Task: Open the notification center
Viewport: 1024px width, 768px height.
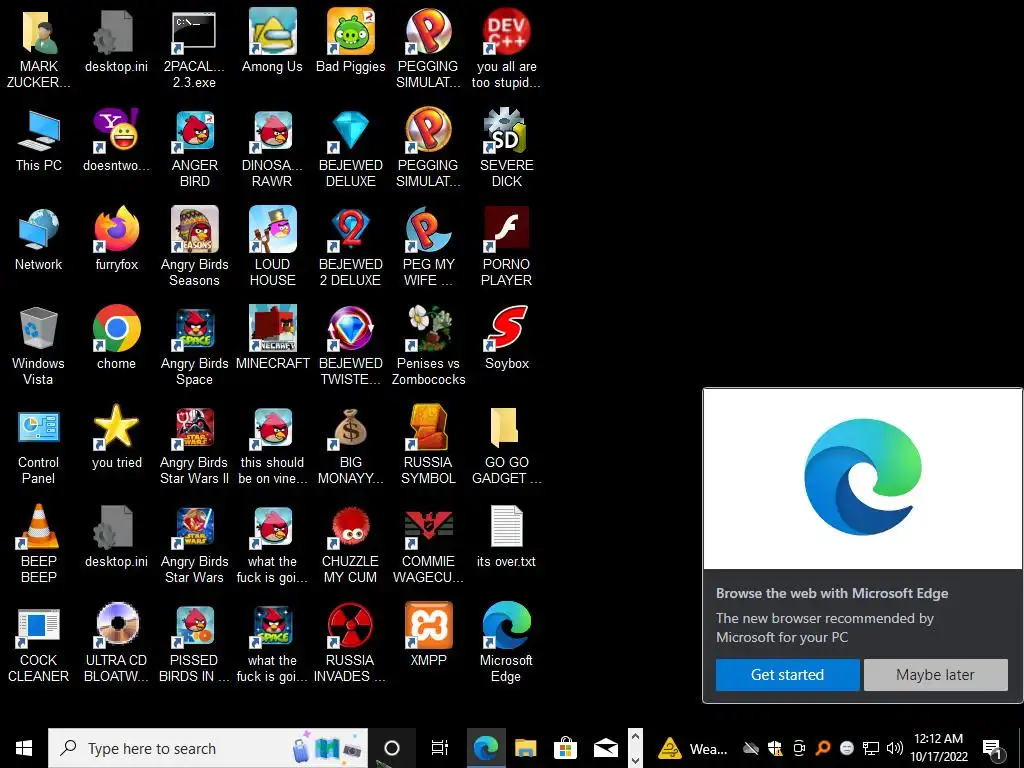Action: (992, 748)
